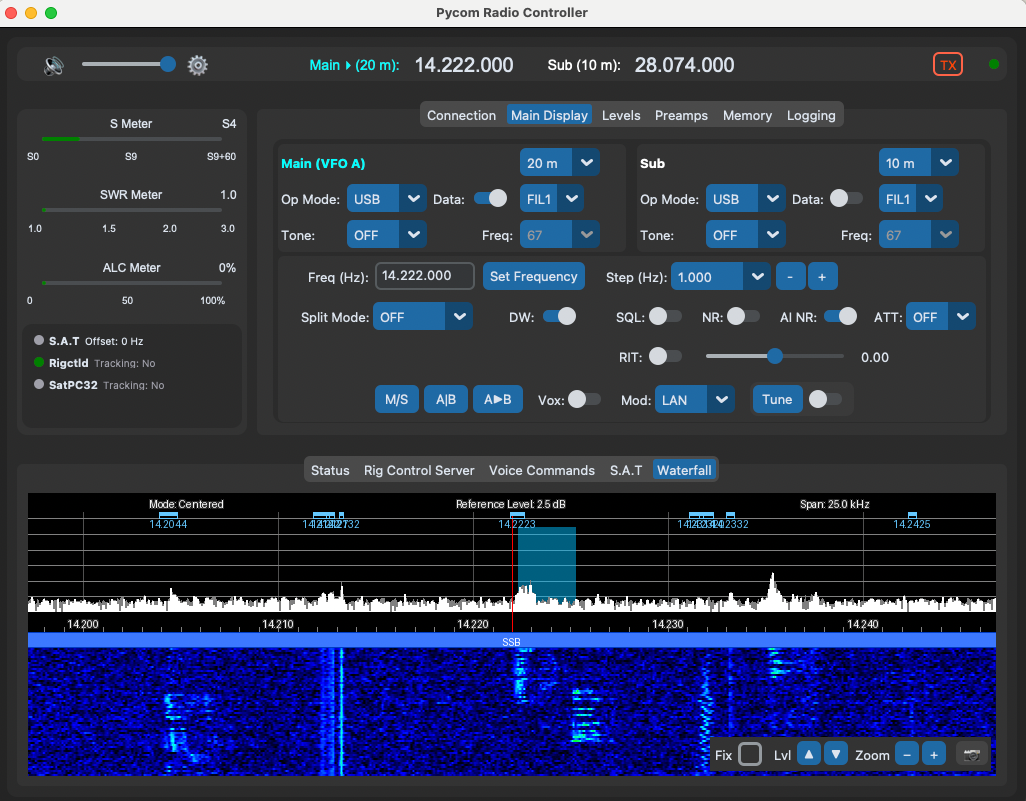
Task: Click the A▶B copy button
Action: click(498, 400)
